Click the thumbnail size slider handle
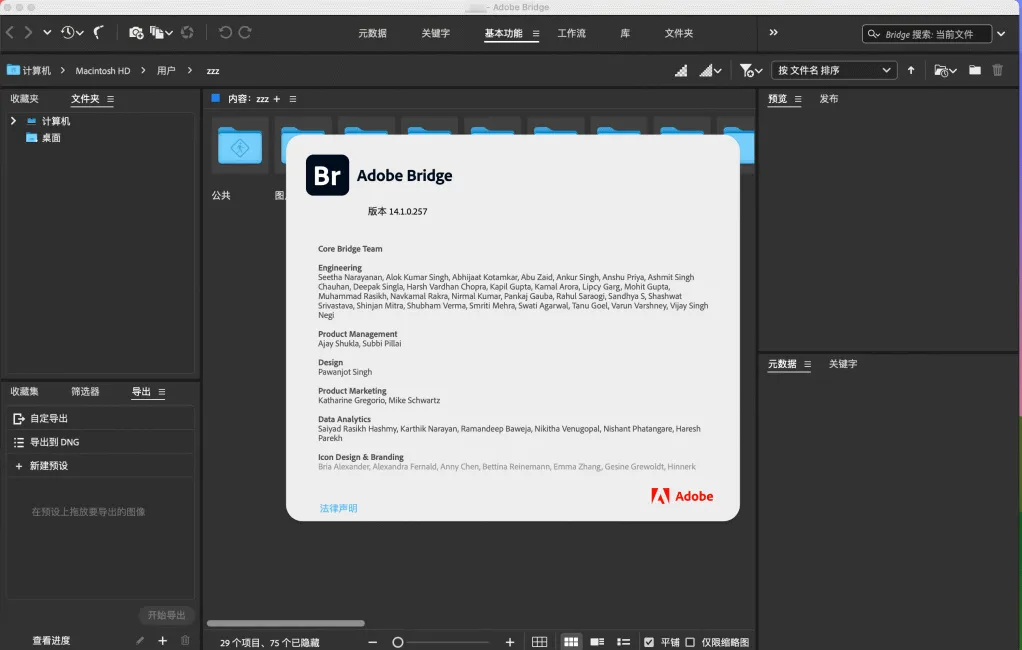The height and width of the screenshot is (650, 1022). 398,642
